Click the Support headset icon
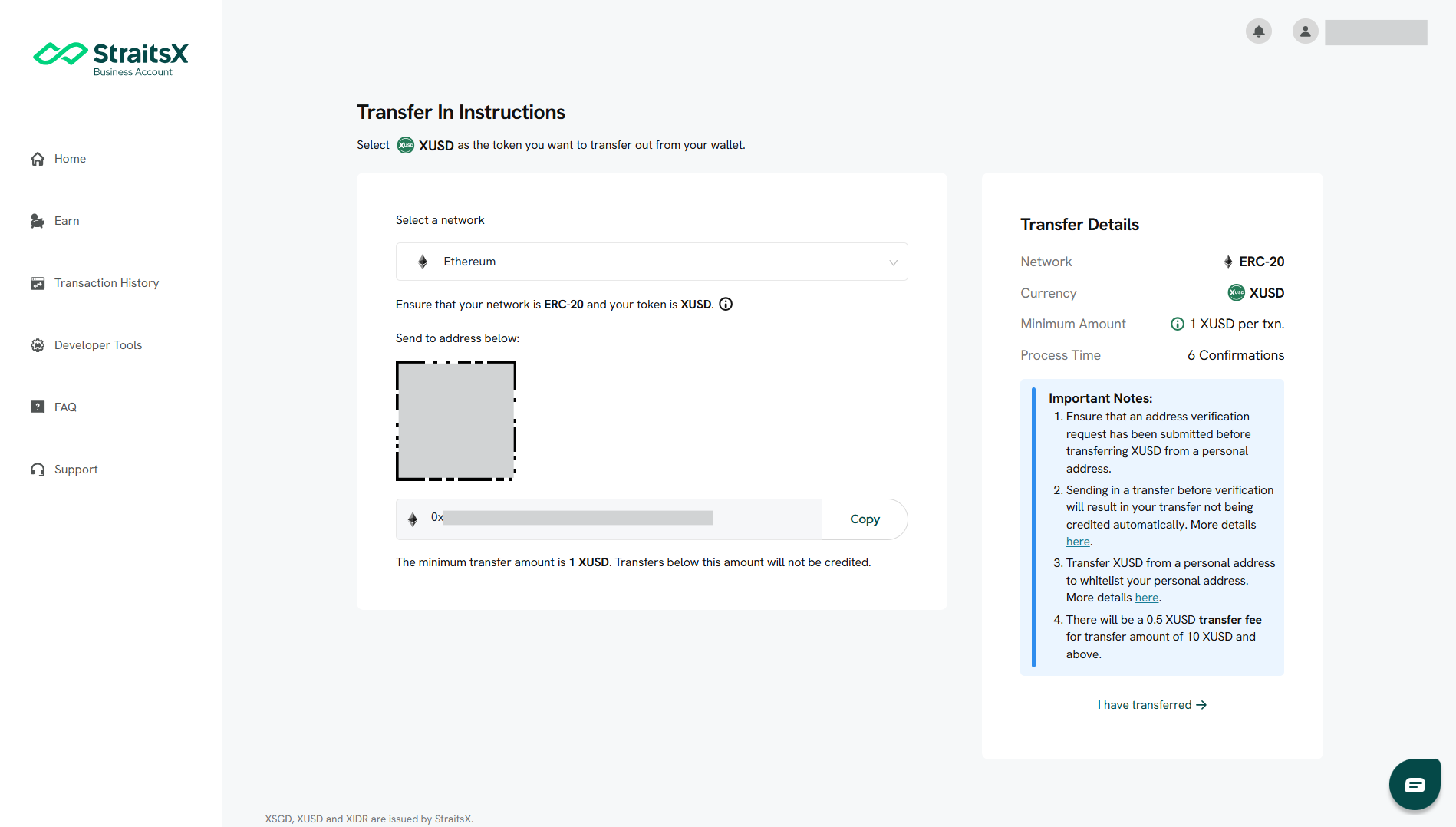Screen dimensions: 1456x827 (x=38, y=470)
